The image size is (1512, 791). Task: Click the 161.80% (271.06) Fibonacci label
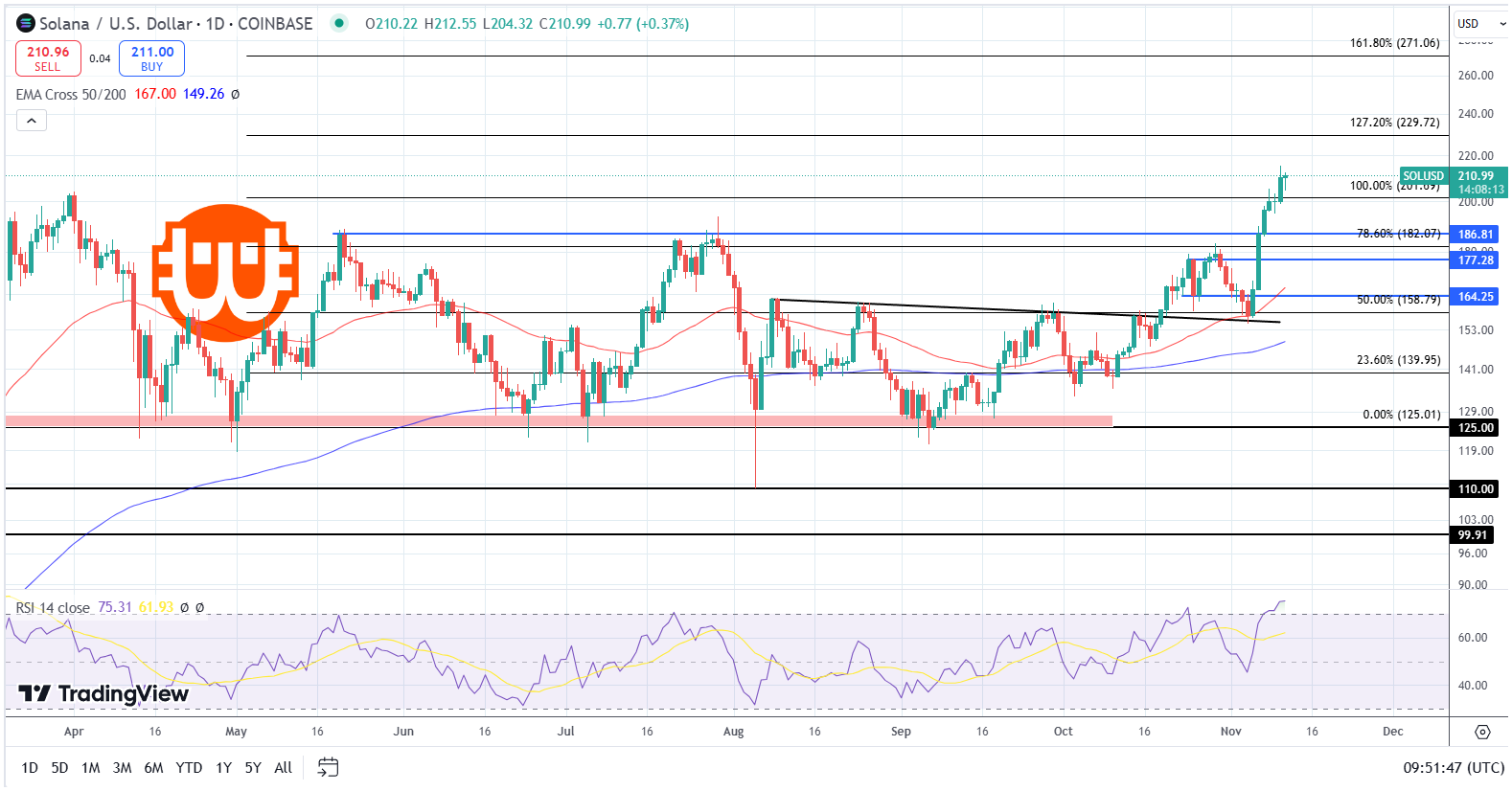coord(1394,43)
